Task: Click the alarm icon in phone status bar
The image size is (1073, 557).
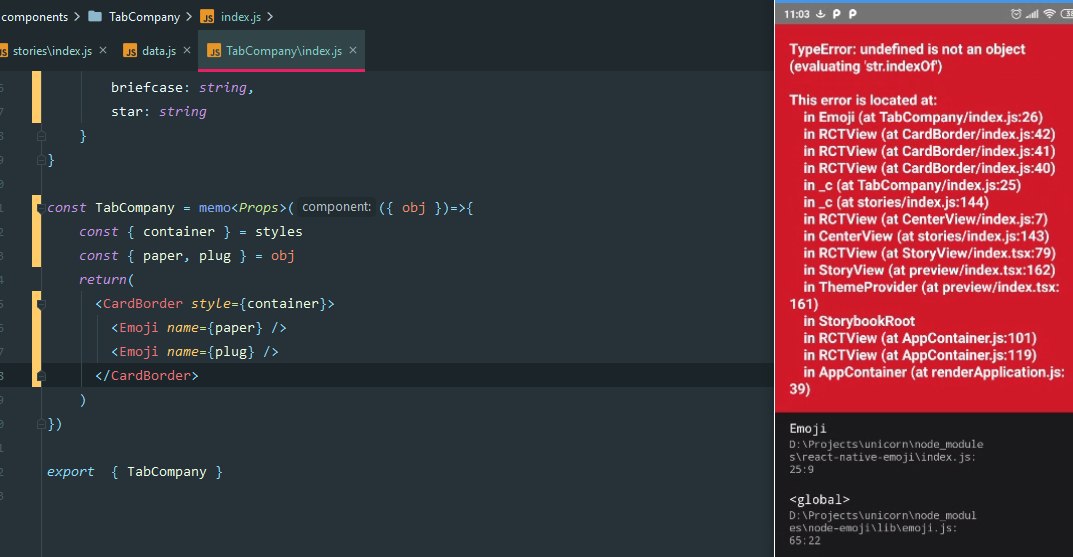Action: [1016, 14]
